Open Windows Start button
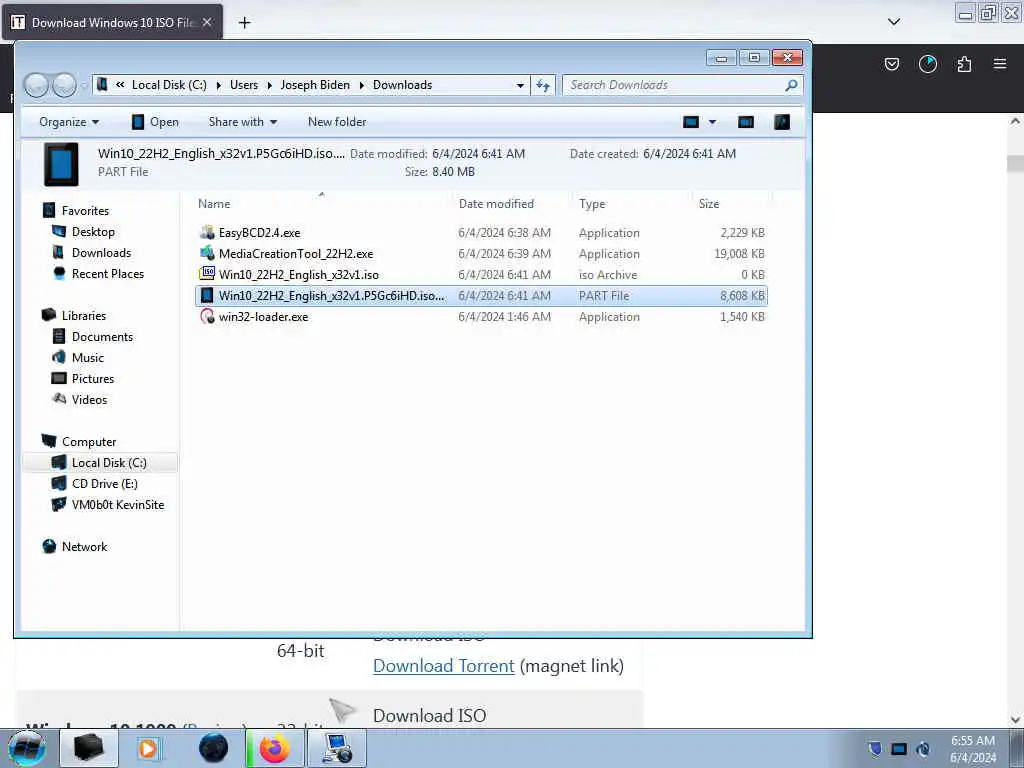Image resolution: width=1024 pixels, height=768 pixels. tap(27, 748)
